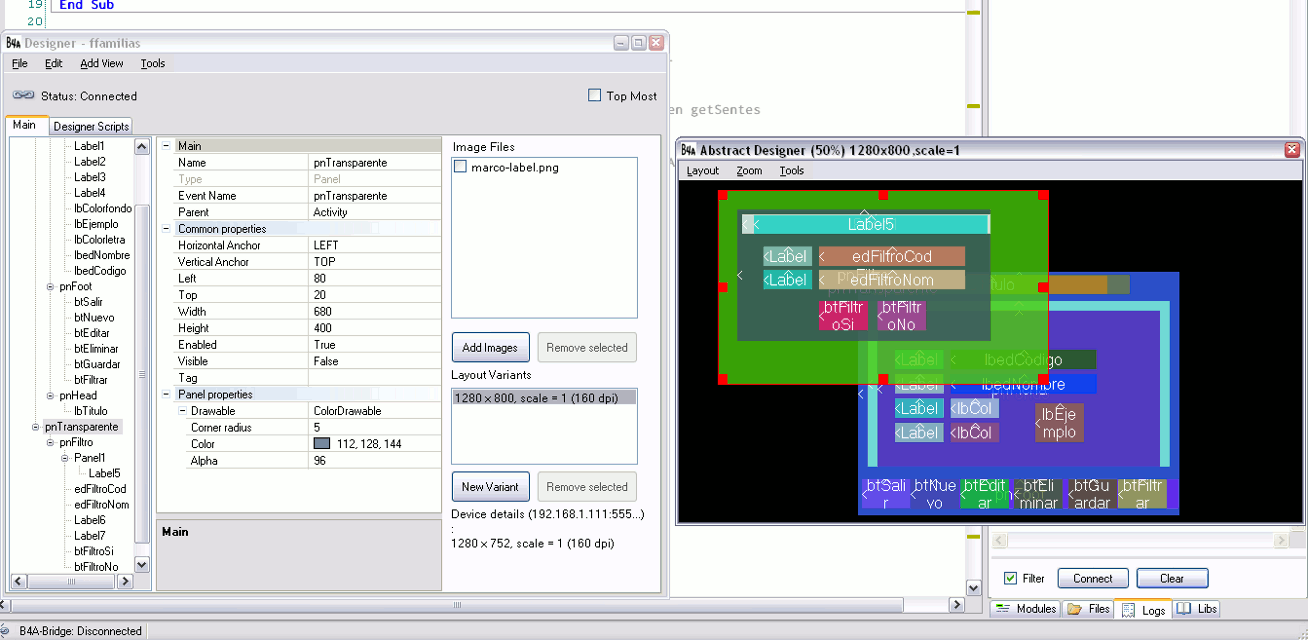Image resolution: width=1308 pixels, height=640 pixels.
Task: Click views tree scroll-right arrow
Action: [x=125, y=581]
